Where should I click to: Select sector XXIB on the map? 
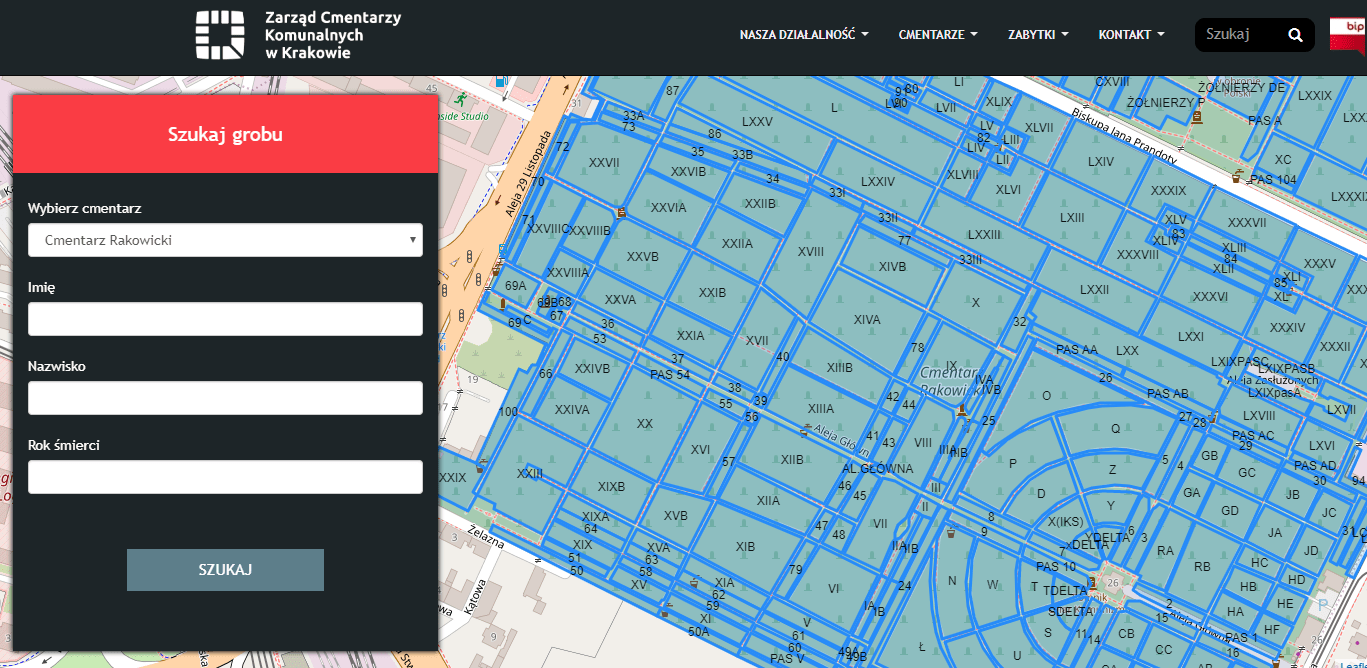(x=712, y=293)
